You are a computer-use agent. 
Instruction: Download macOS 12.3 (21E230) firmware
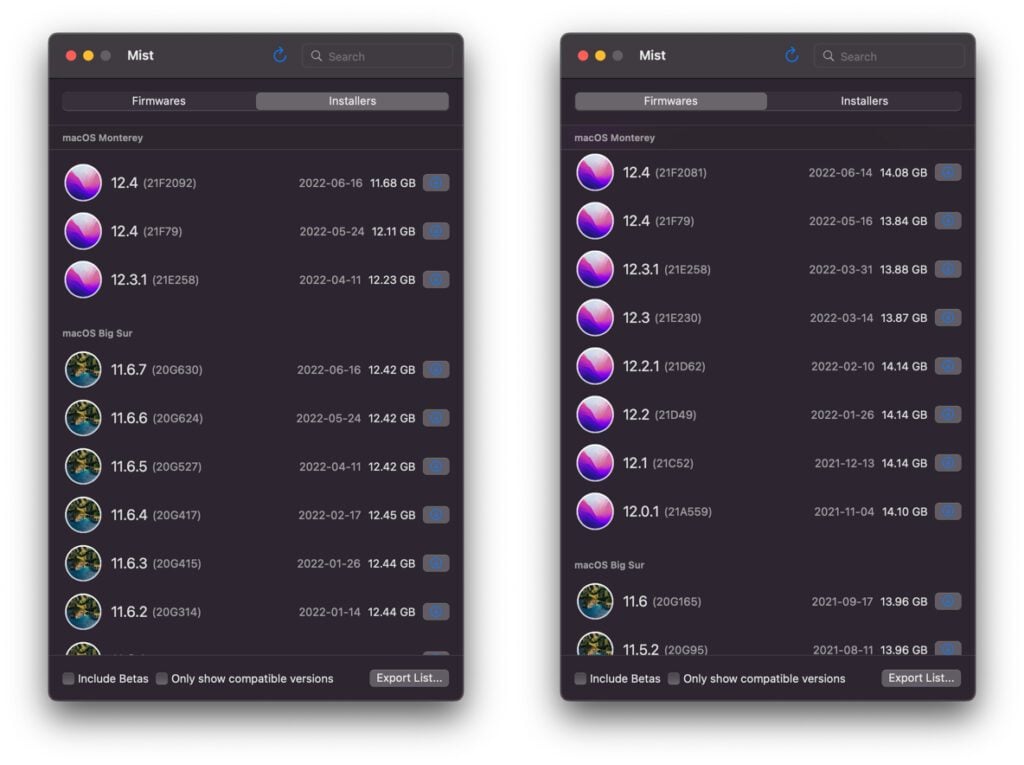click(948, 317)
